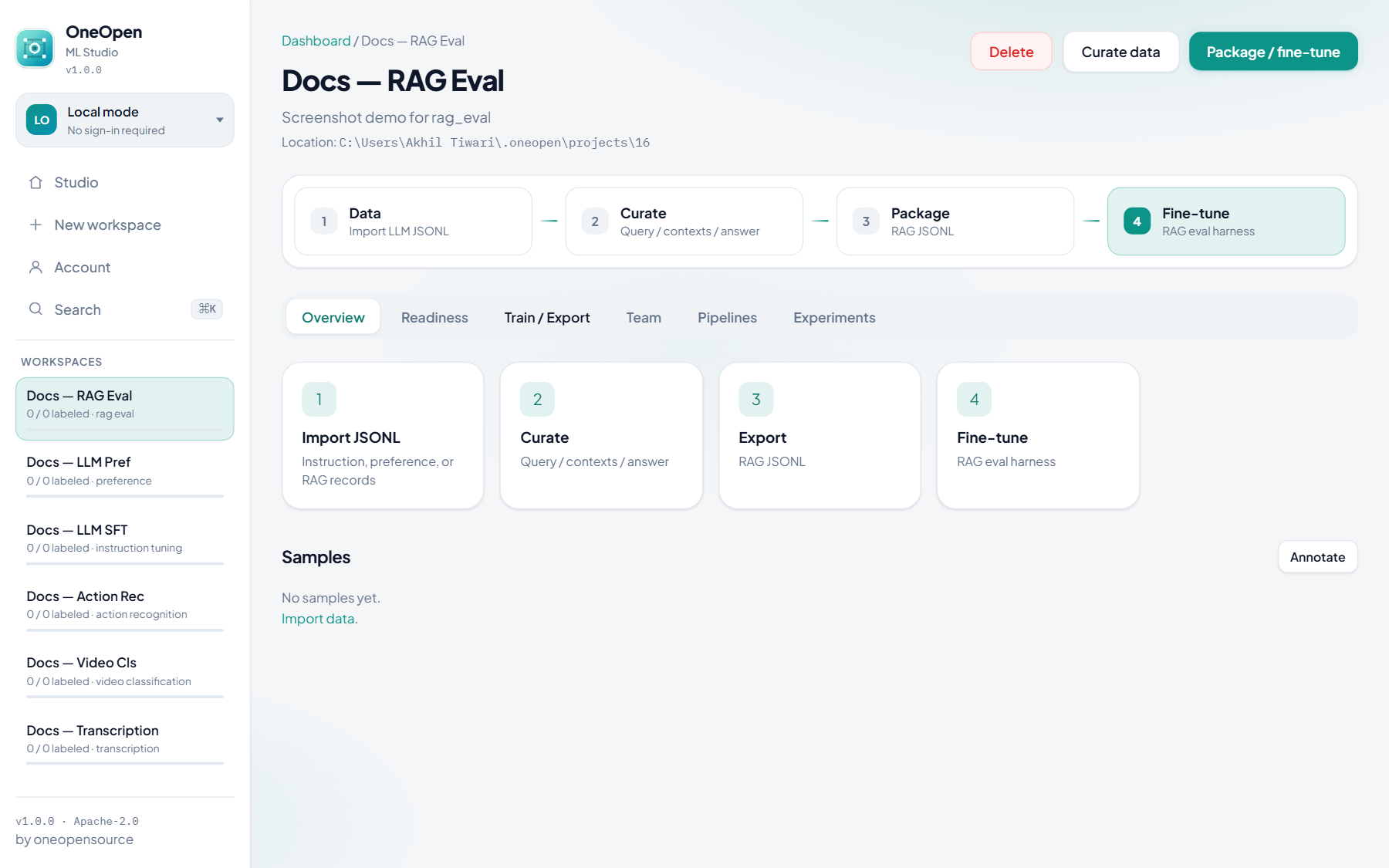This screenshot has height=868, width=1389.
Task: Click the Search magnifier icon
Action: pyautogui.click(x=35, y=309)
